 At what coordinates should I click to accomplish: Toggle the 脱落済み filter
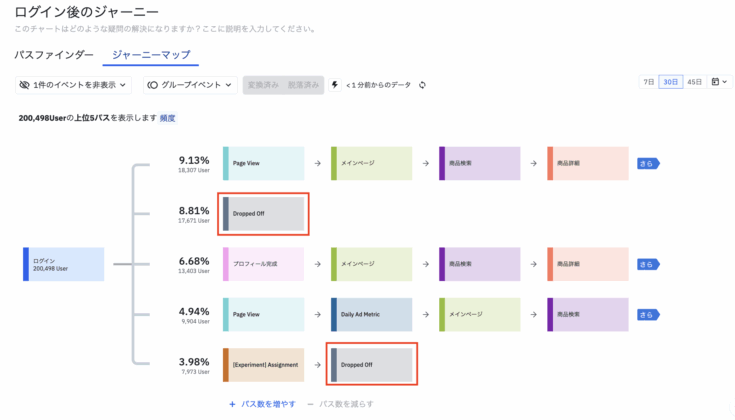(x=303, y=85)
